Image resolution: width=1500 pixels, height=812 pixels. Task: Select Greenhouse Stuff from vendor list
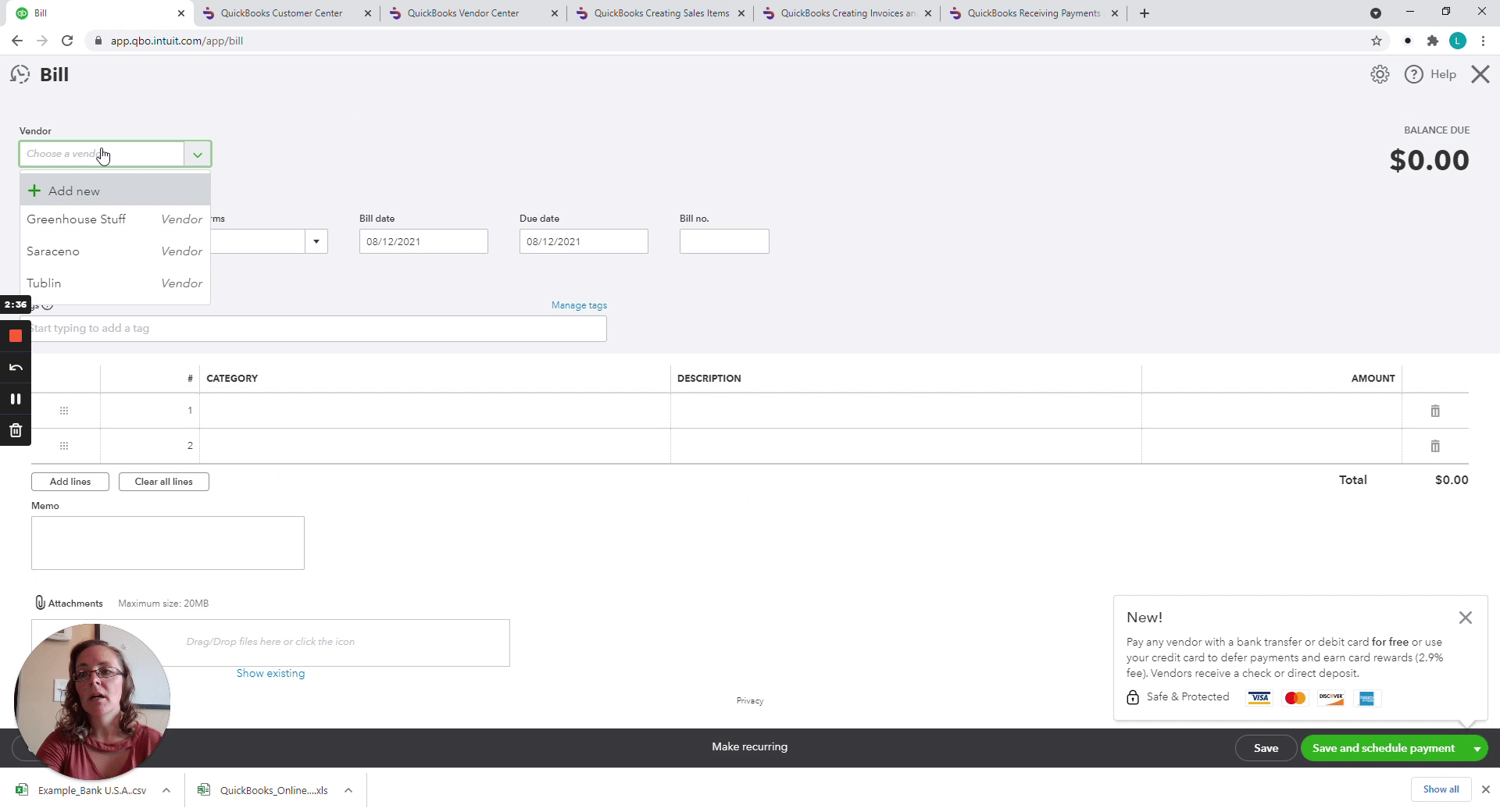77,219
